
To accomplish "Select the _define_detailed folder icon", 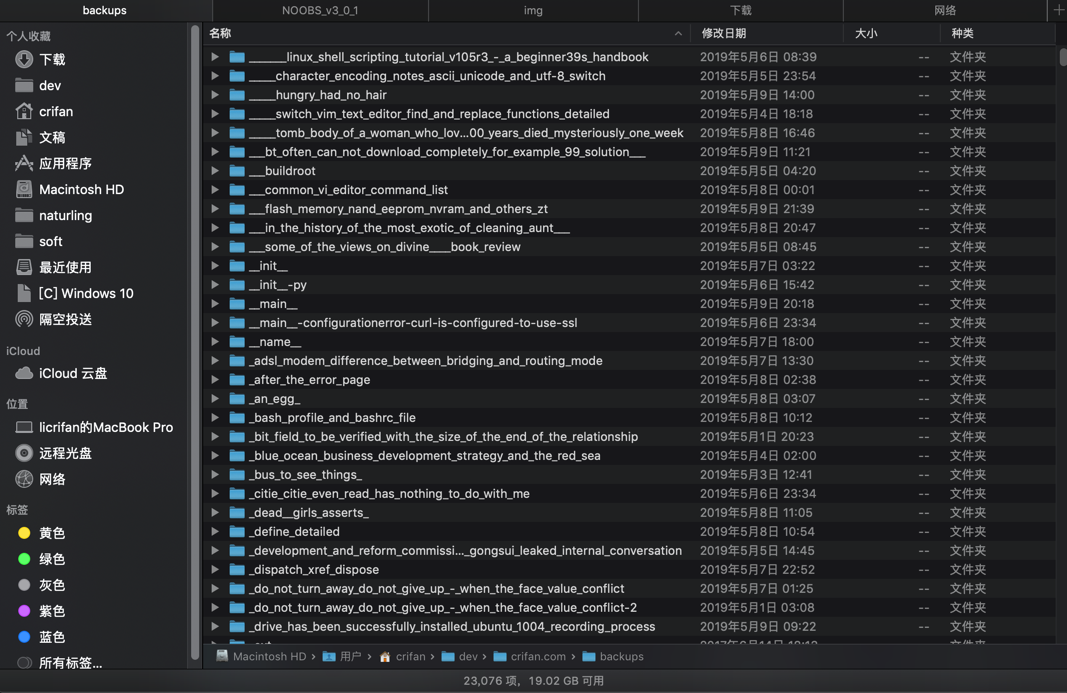I will pyautogui.click(x=237, y=531).
